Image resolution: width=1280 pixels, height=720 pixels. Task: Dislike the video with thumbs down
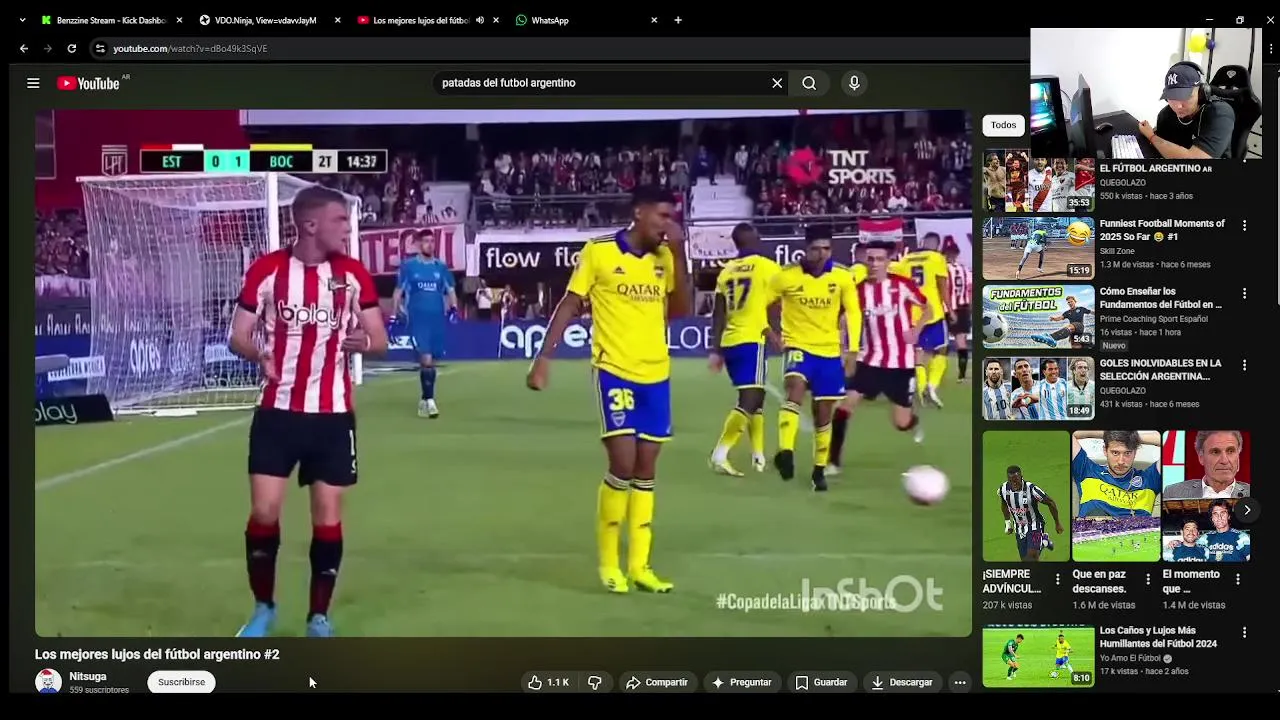pyautogui.click(x=595, y=682)
